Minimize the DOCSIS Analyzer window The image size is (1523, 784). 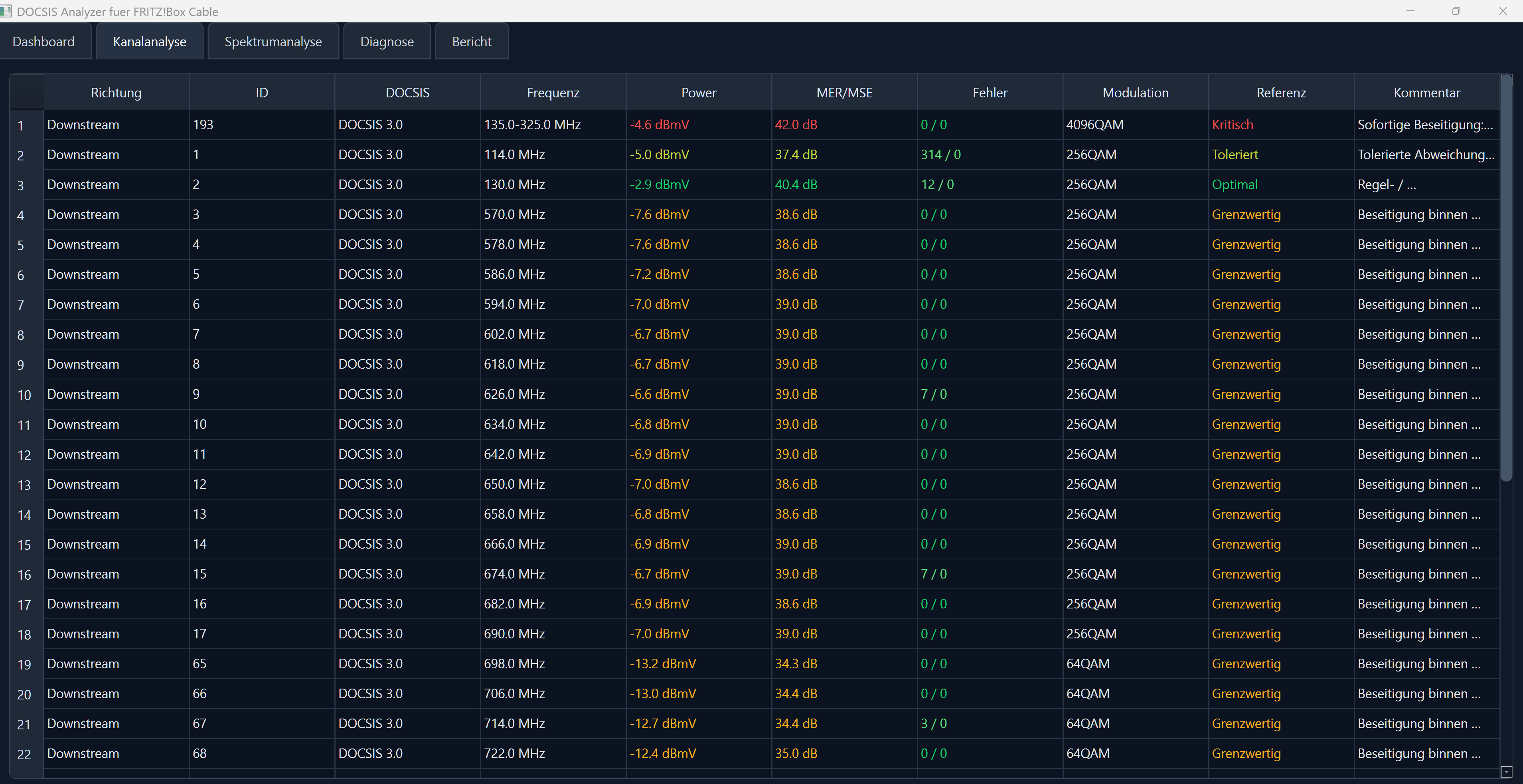click(x=1410, y=11)
